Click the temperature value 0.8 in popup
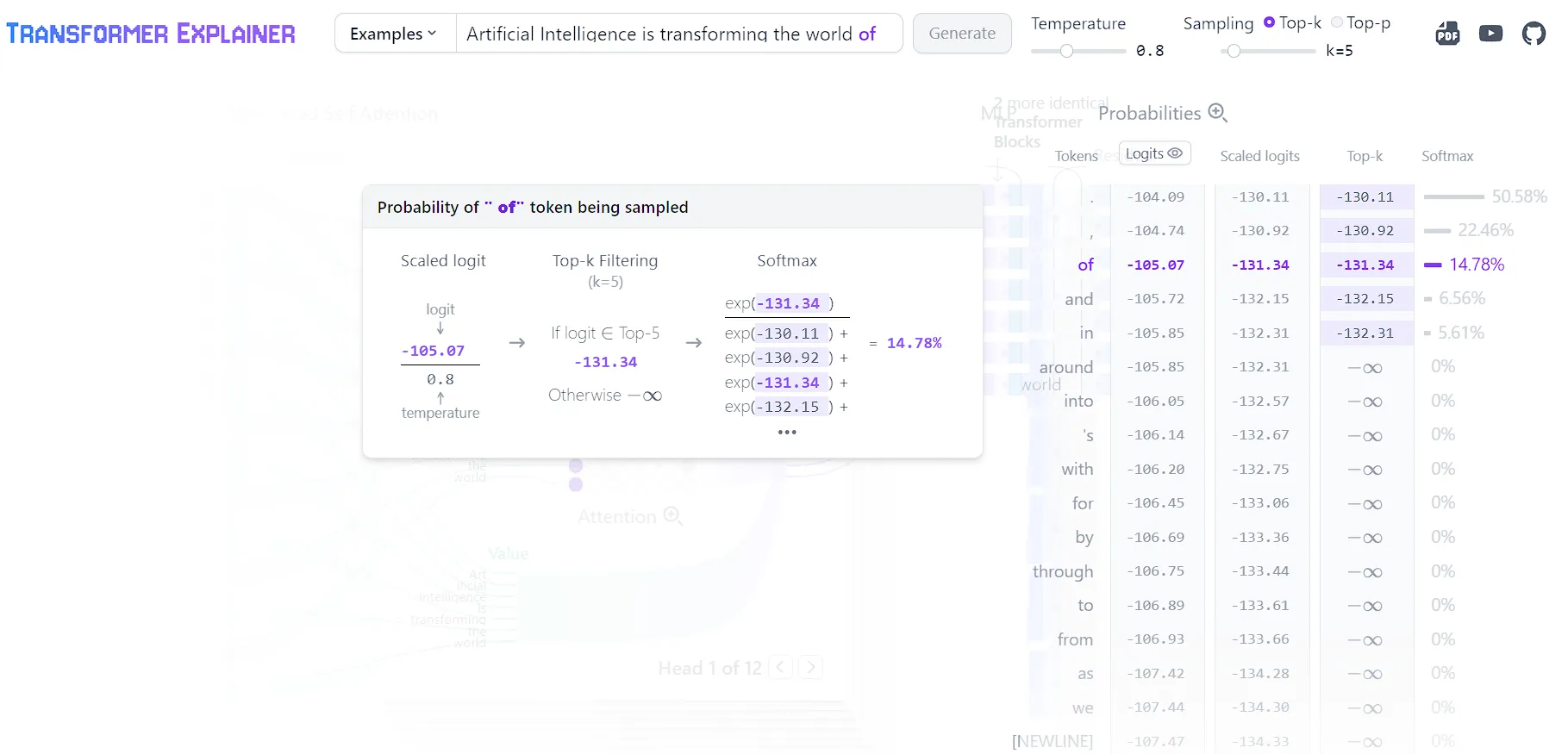Image resolution: width=1568 pixels, height=754 pixels. tap(440, 379)
